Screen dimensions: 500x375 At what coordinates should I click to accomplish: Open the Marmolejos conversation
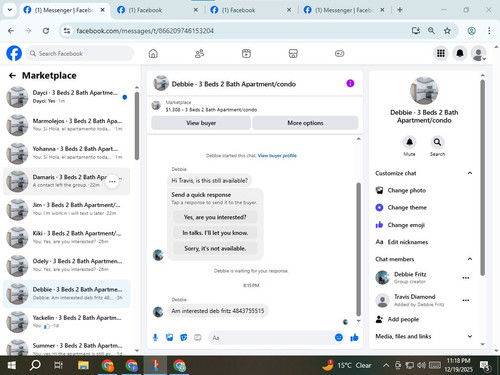(67, 125)
